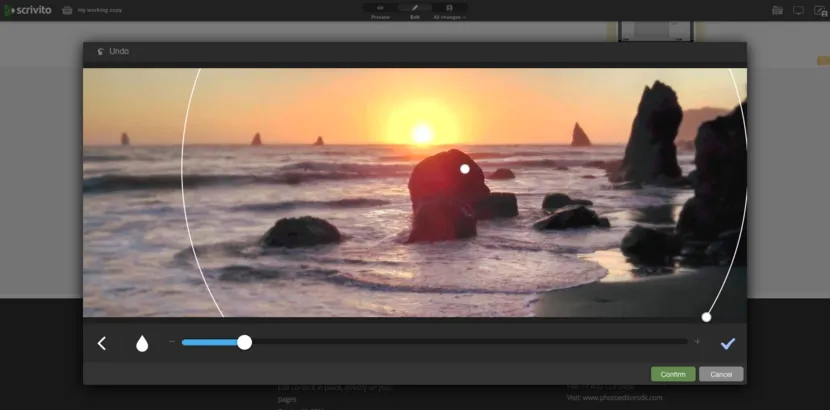Expand the All changes dropdown
Screen dimensions: 830x410
tap(449, 17)
